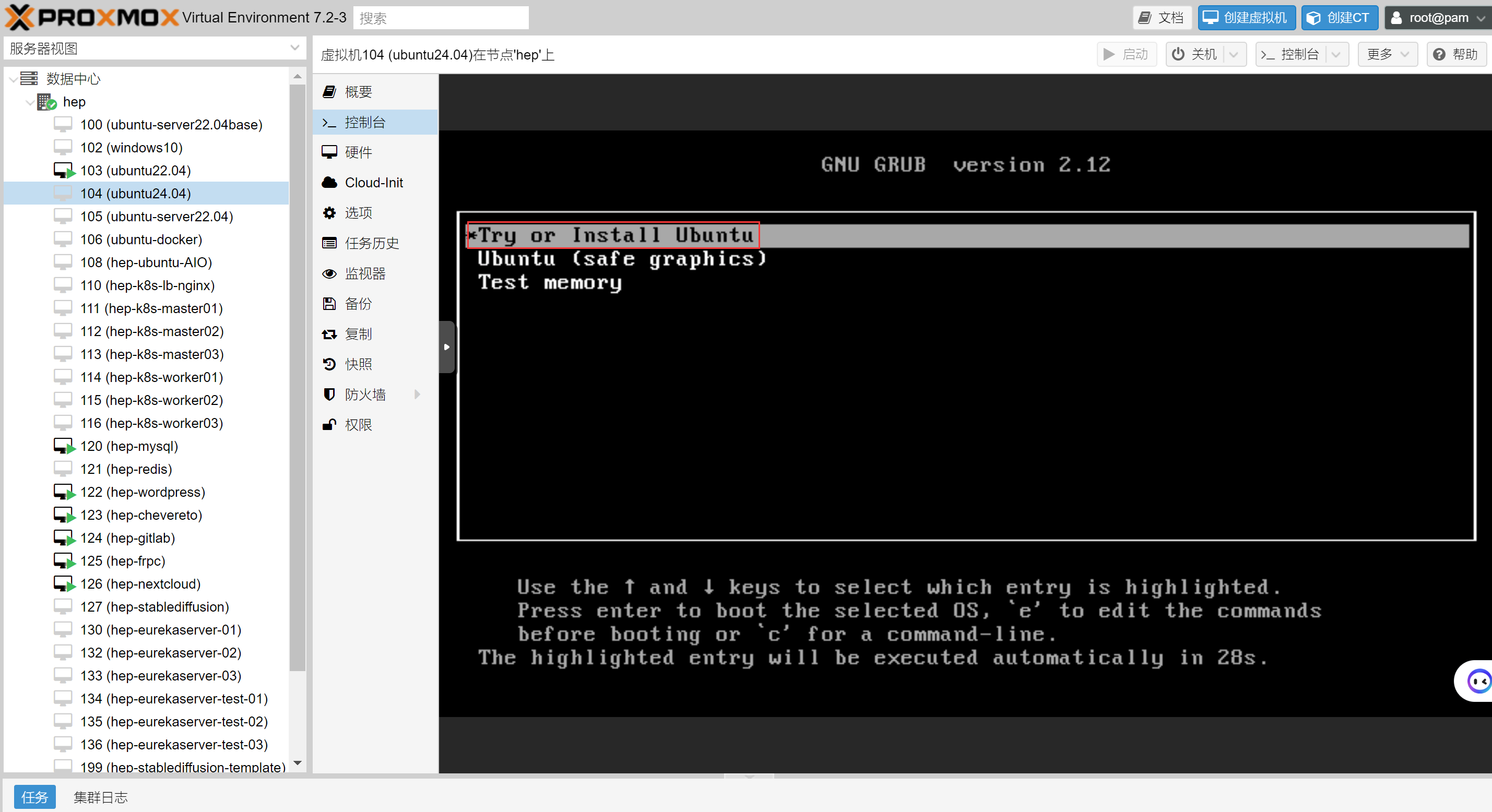Screen dimensions: 1492x812
Task: Open the Cloud-Init tab
Action: pyautogui.click(x=375, y=183)
